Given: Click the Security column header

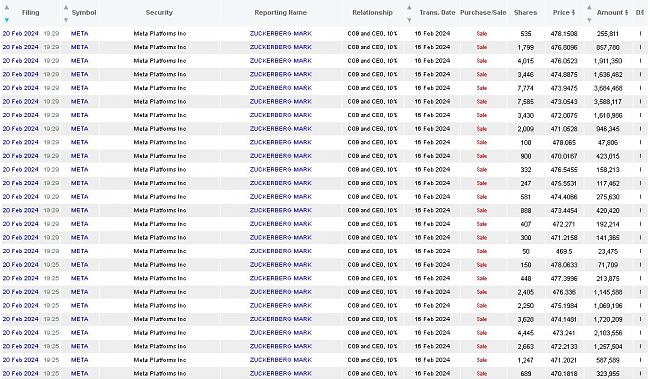Looking at the screenshot, I should point(159,12).
